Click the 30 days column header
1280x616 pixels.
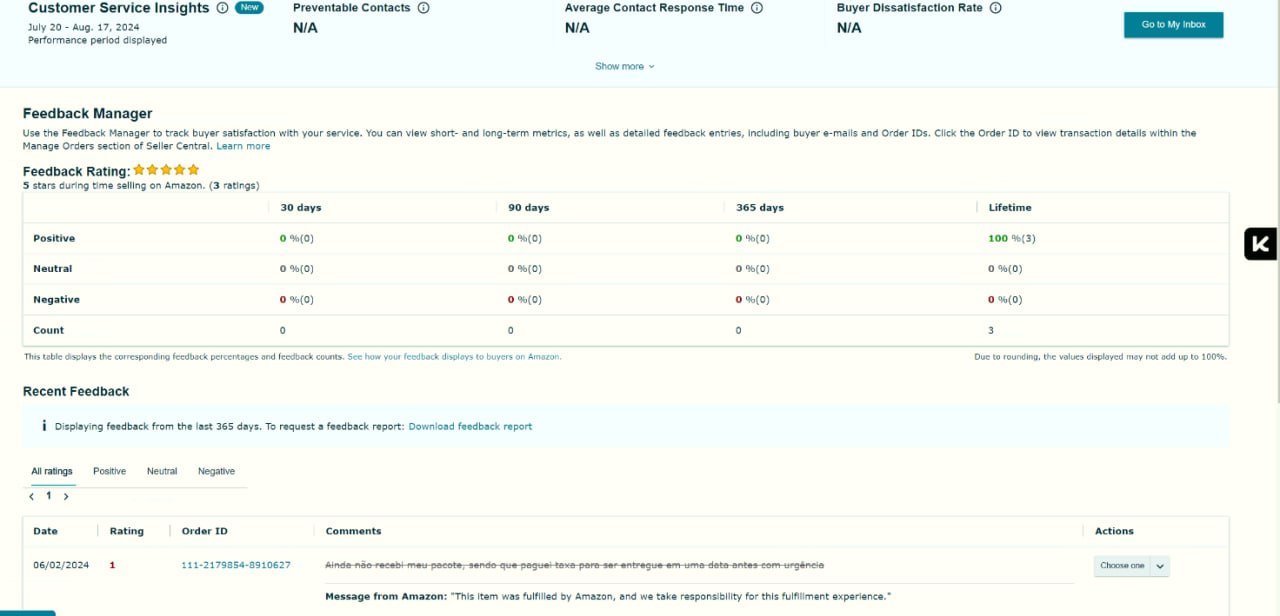301,208
